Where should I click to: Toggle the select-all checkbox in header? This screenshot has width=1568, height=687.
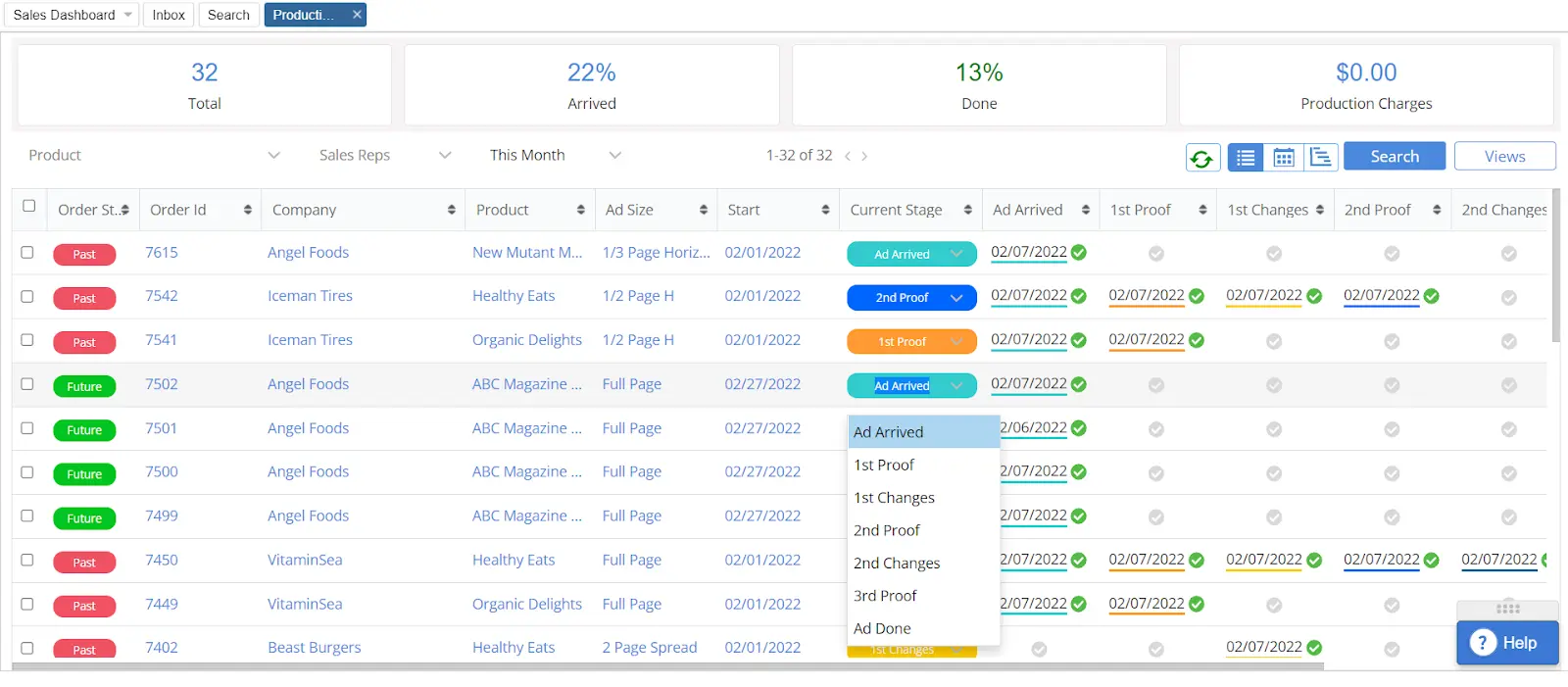tap(28, 206)
